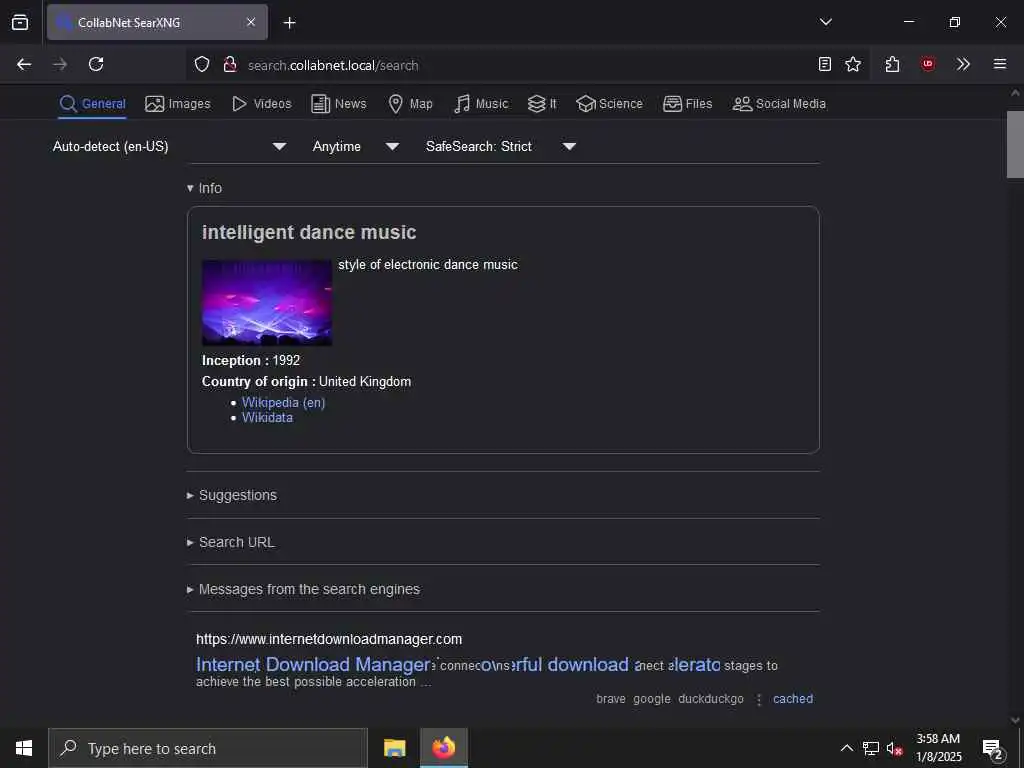Click the page vertical scrollbar thumb
The width and height of the screenshot is (1024, 768).
point(1015,144)
